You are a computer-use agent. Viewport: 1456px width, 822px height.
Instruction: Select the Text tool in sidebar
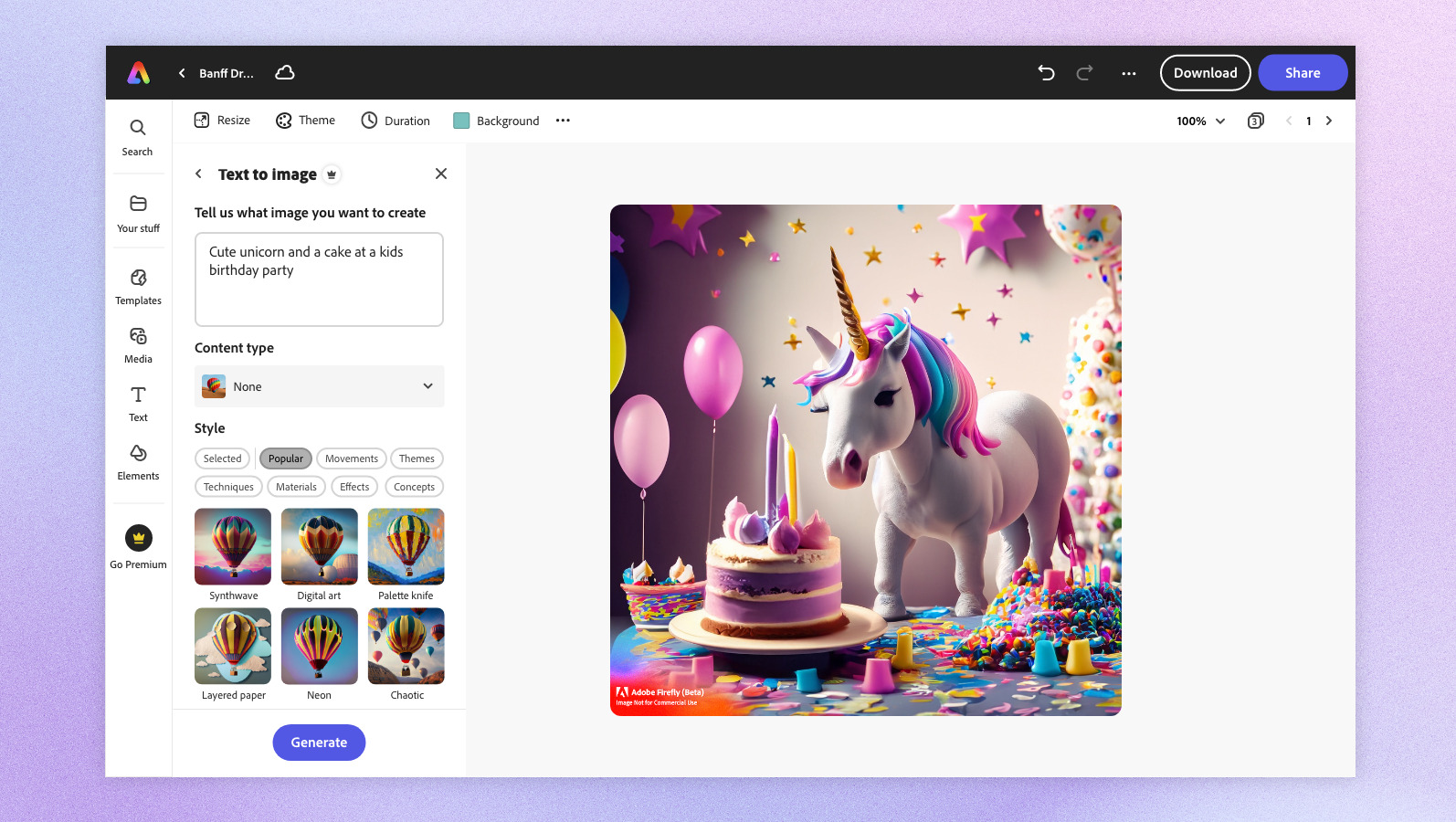[138, 404]
